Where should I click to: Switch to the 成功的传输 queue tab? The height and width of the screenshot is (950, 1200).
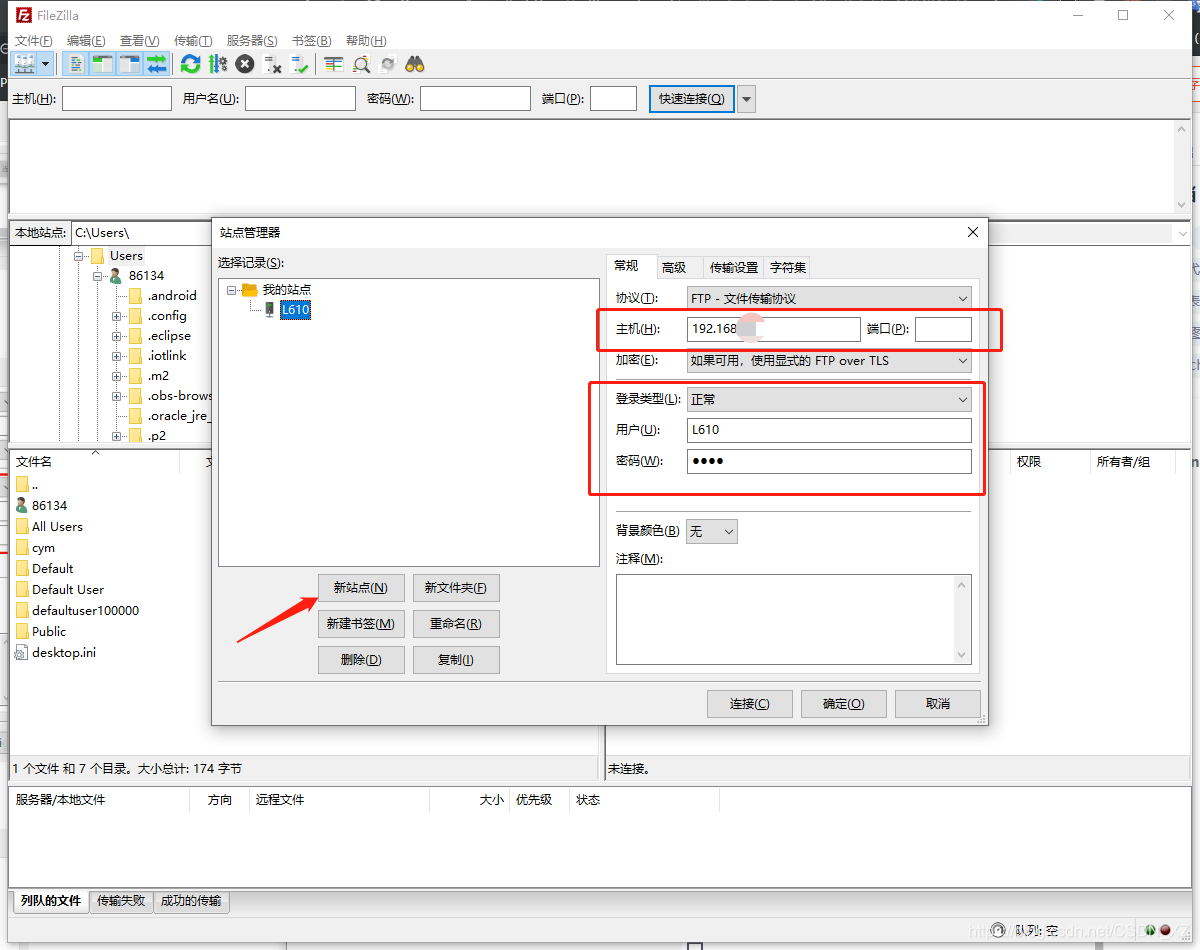pos(191,901)
